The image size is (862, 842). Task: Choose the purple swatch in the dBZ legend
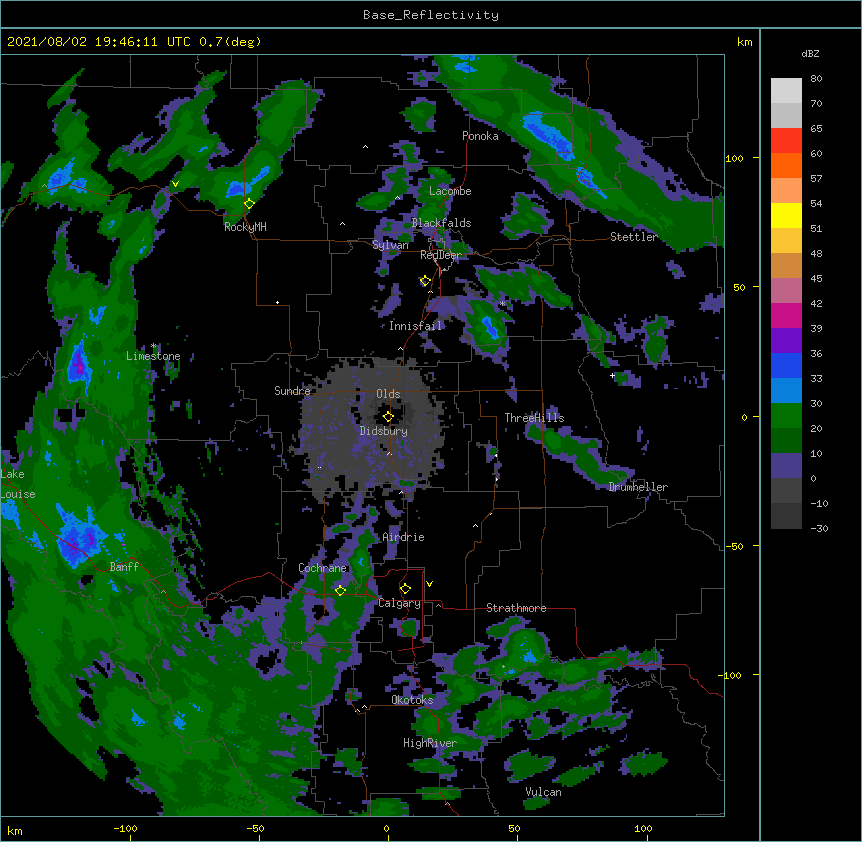tap(786, 341)
